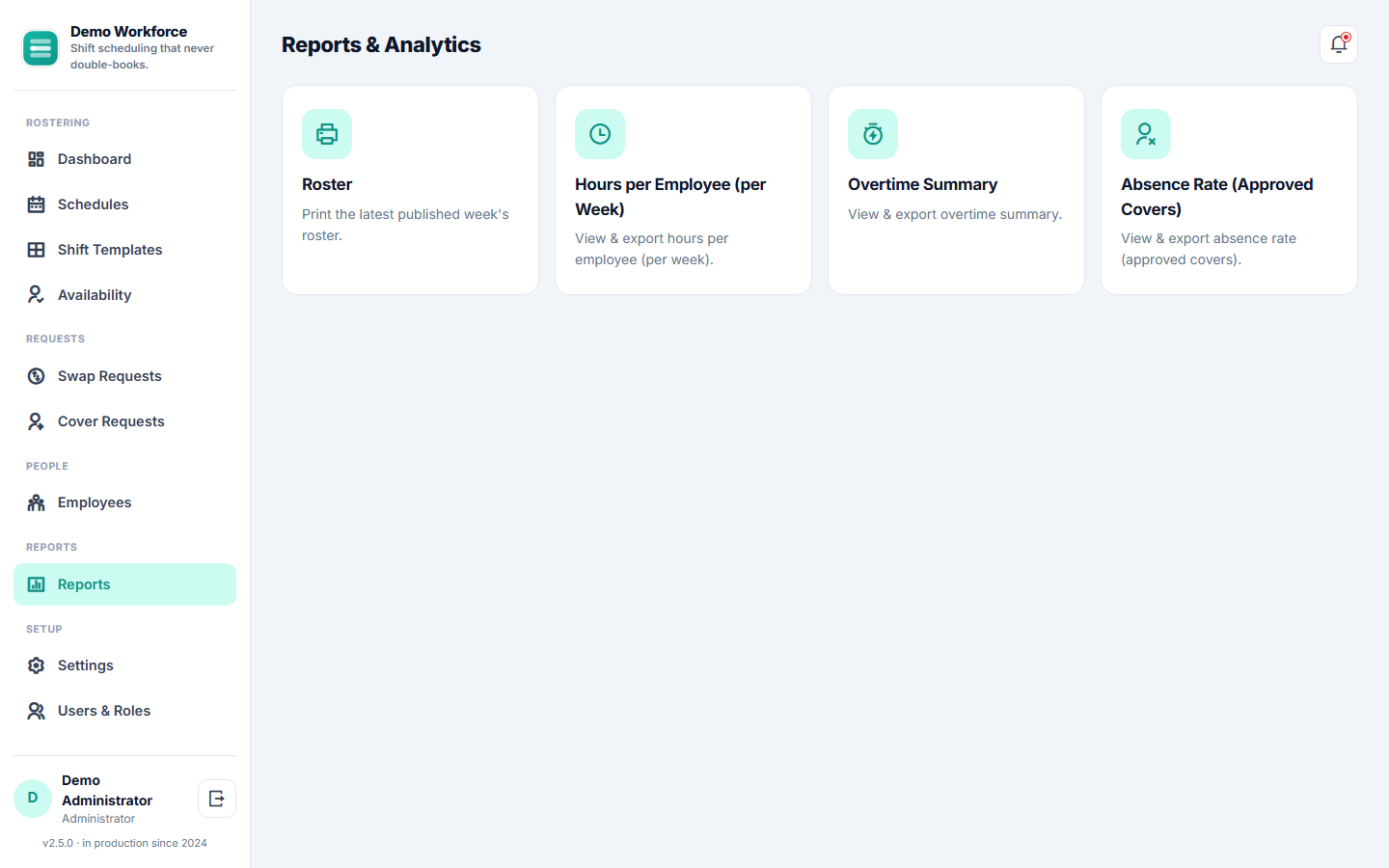
Task: Select the Reports menu item
Action: (124, 584)
